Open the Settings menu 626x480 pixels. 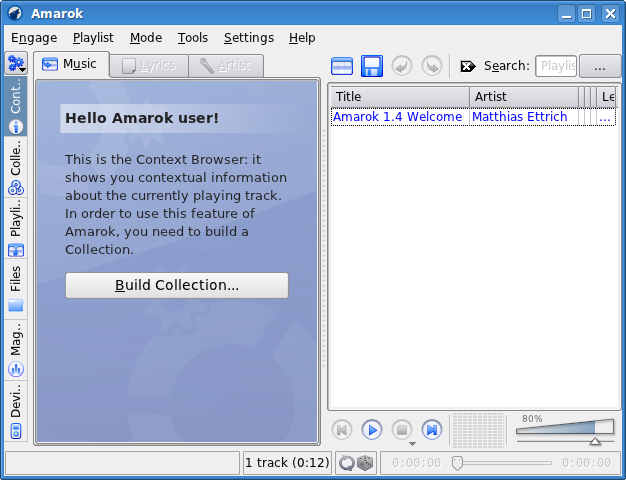[248, 38]
